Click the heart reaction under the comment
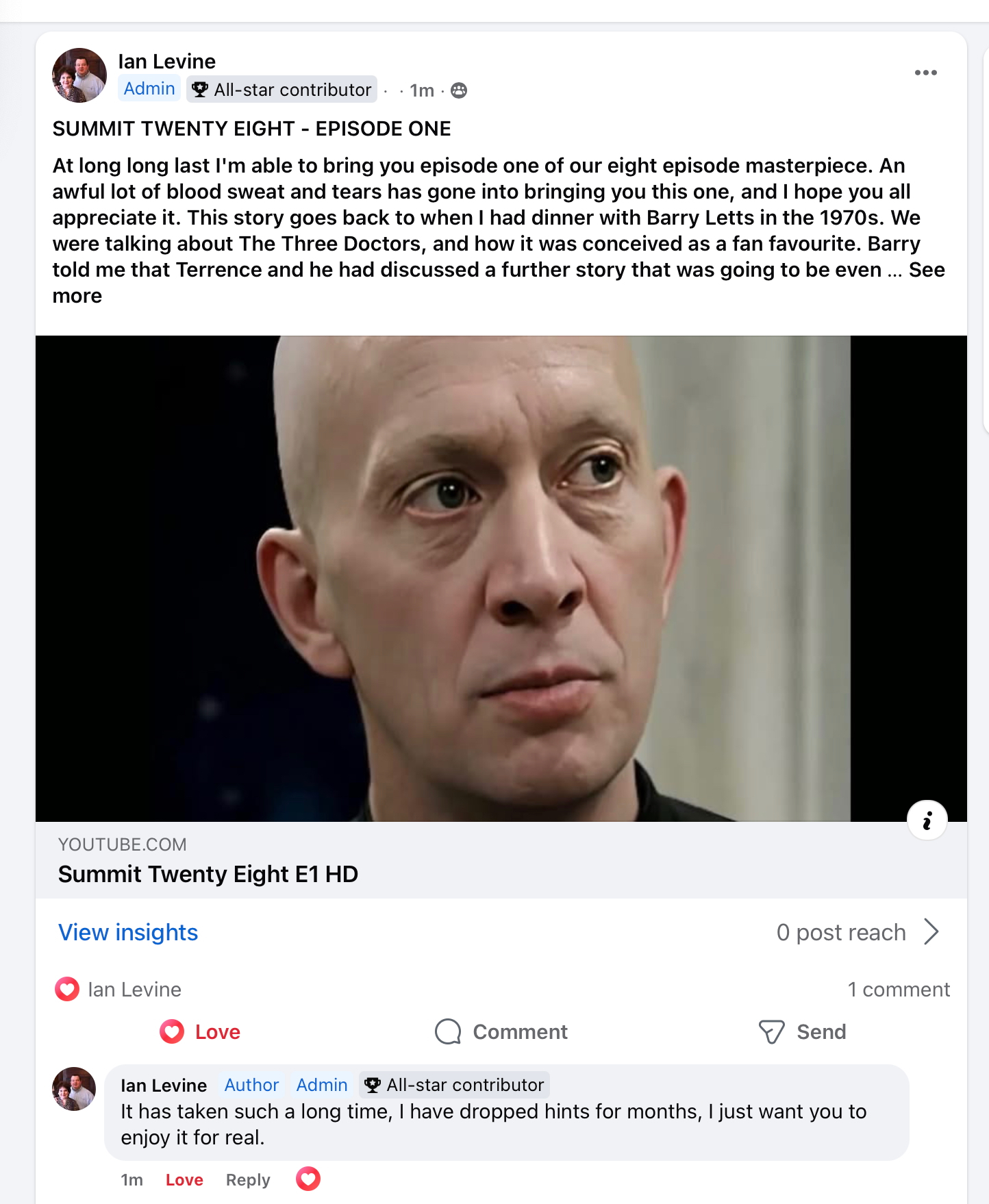 (308, 1179)
